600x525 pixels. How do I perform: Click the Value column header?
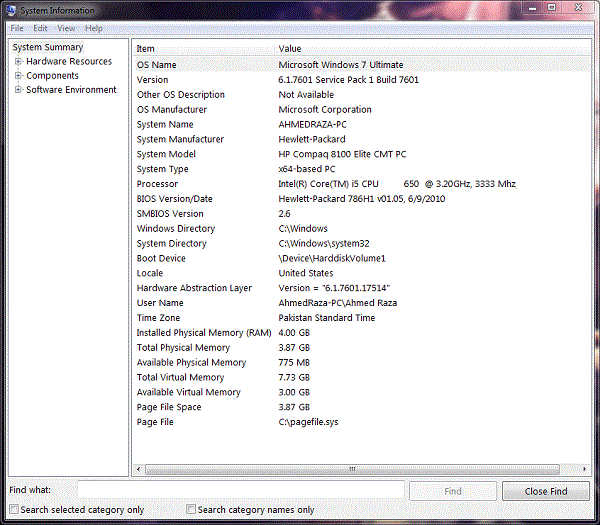coord(433,49)
